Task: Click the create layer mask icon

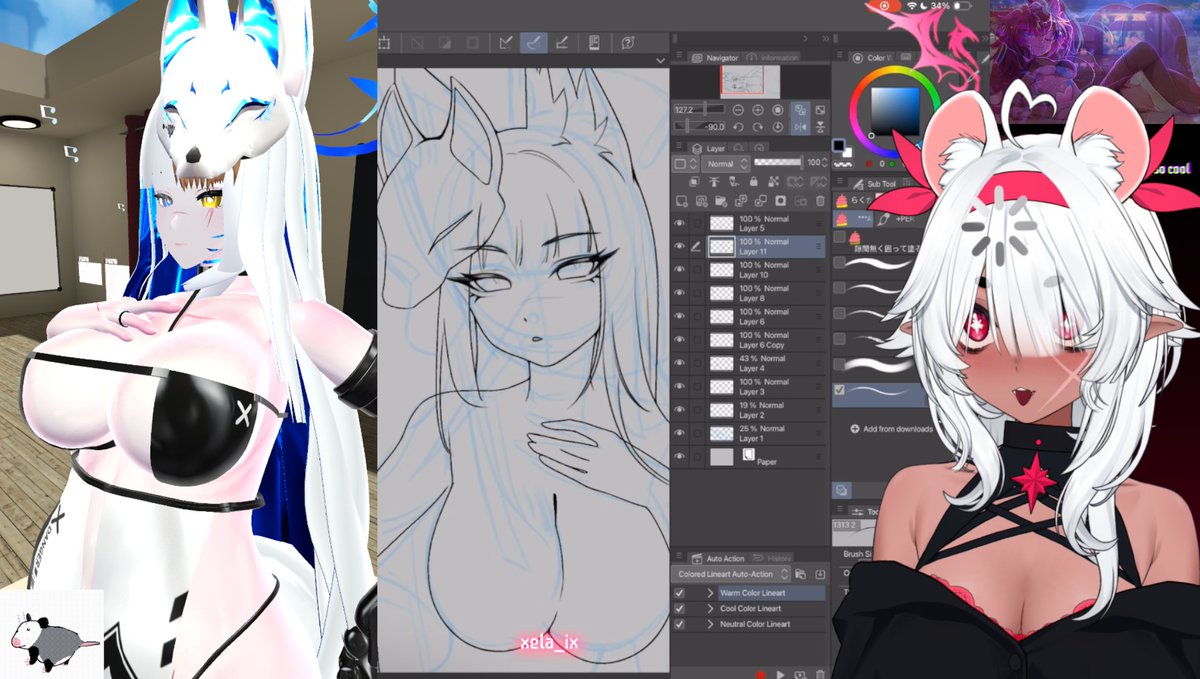Action: coord(780,201)
